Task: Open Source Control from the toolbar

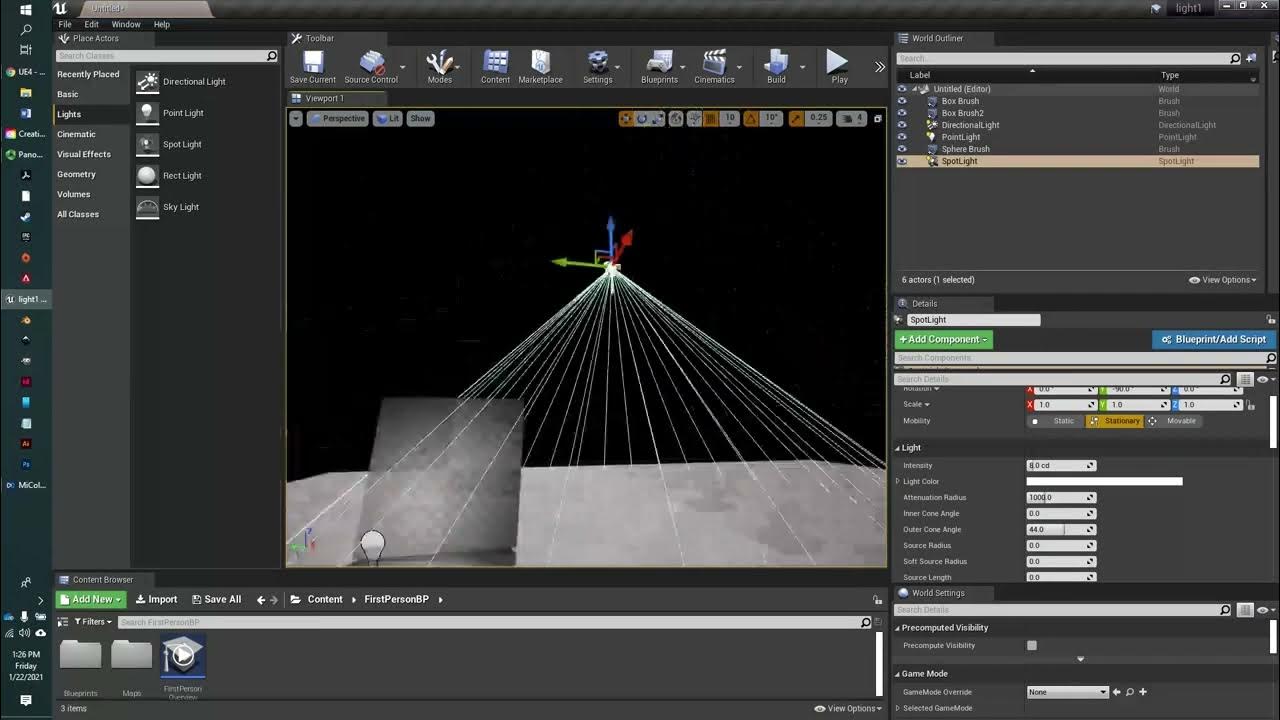Action: point(371,67)
